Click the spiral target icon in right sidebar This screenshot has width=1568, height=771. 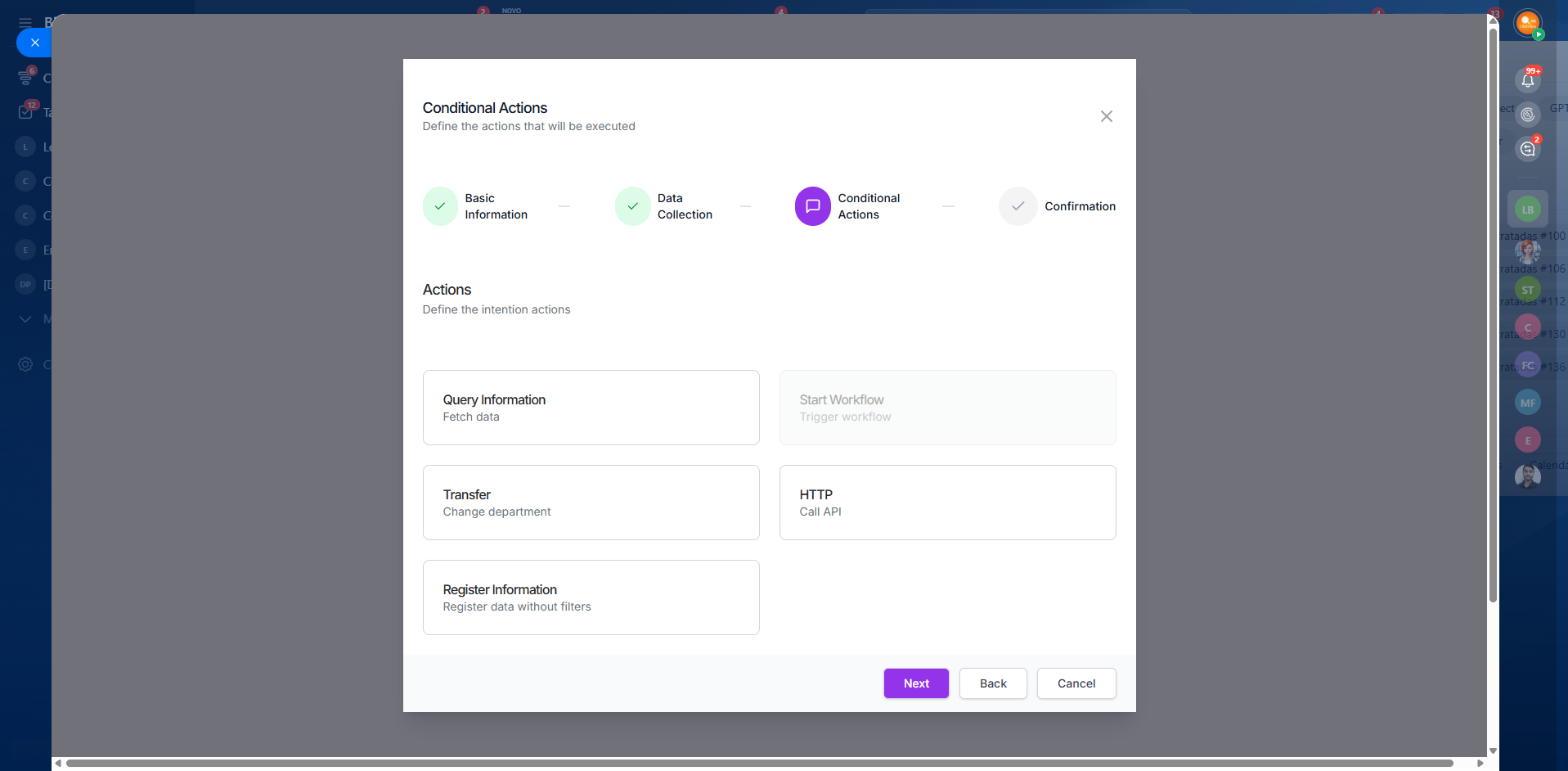1527,114
